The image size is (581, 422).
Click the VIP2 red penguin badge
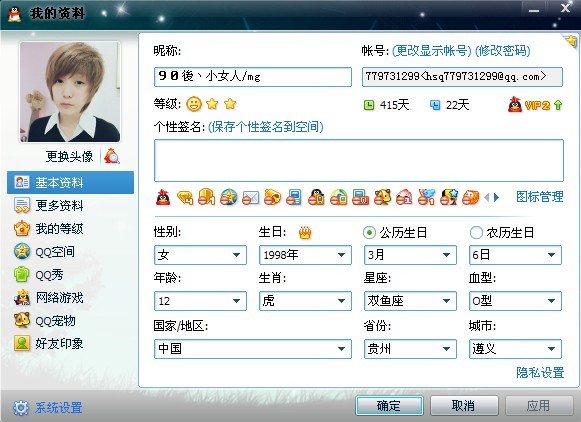[515, 105]
